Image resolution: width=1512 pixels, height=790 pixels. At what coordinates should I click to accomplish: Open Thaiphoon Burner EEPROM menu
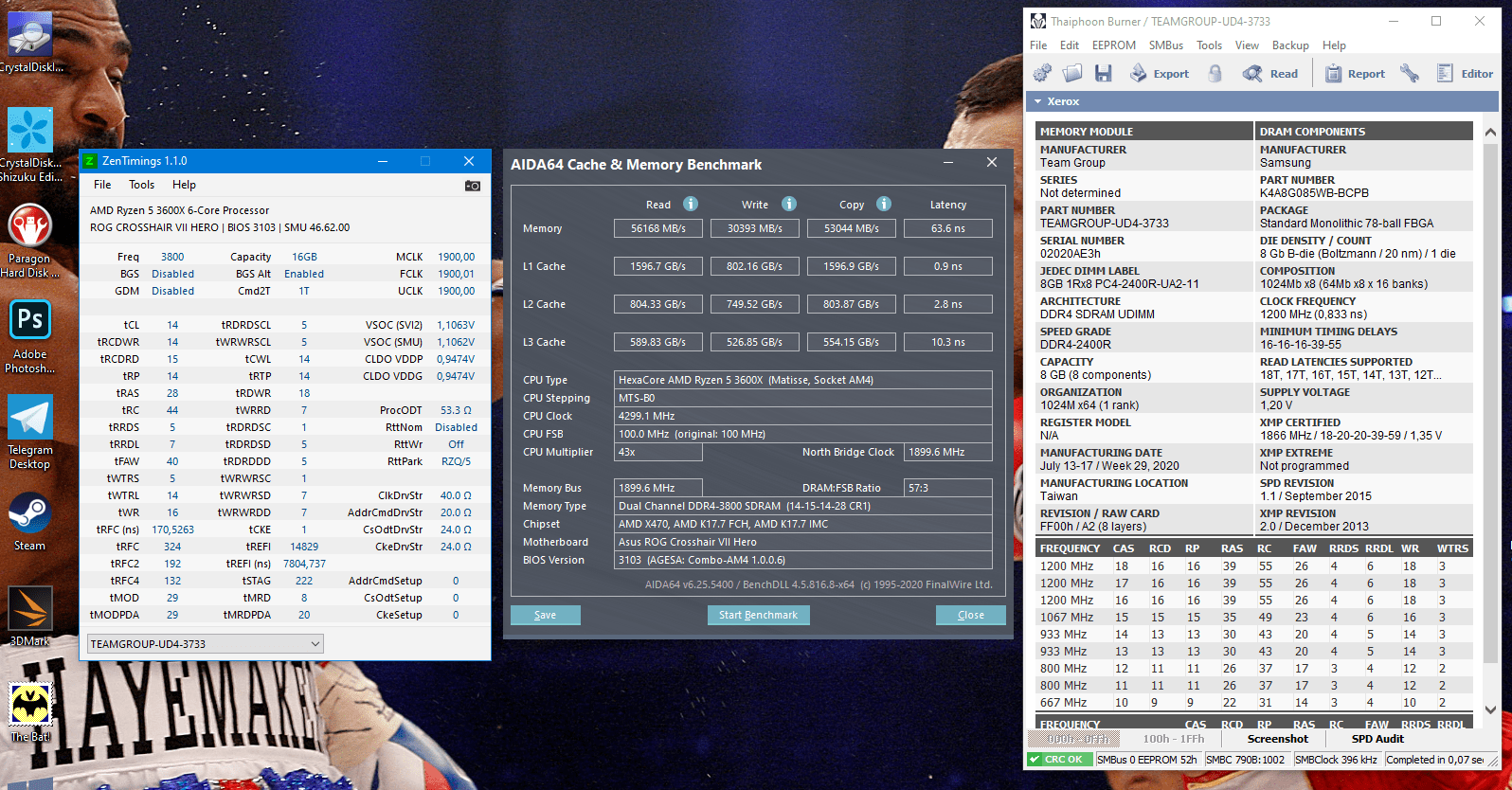coord(1113,45)
